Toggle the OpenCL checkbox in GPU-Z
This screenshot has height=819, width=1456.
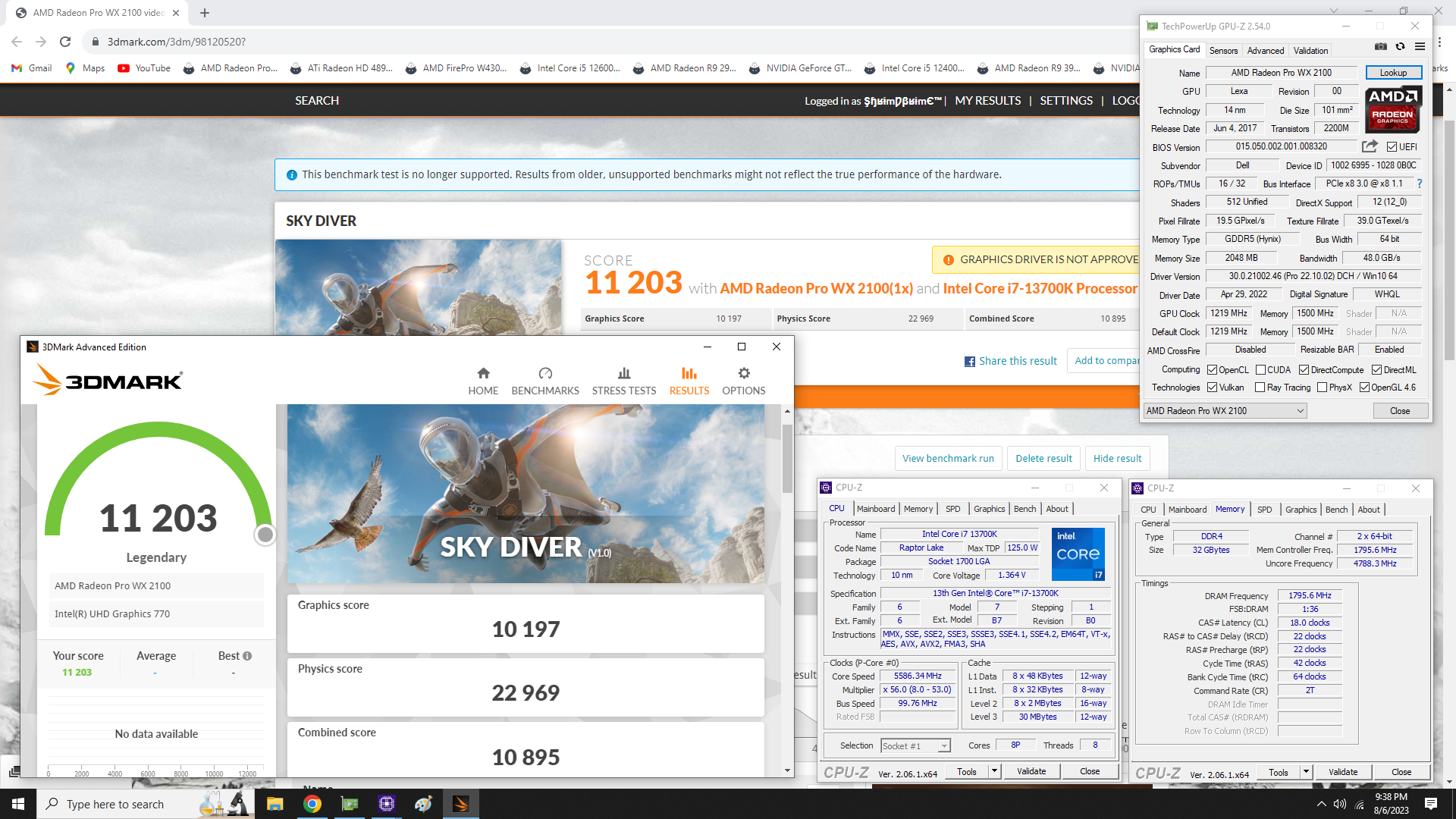click(1212, 370)
